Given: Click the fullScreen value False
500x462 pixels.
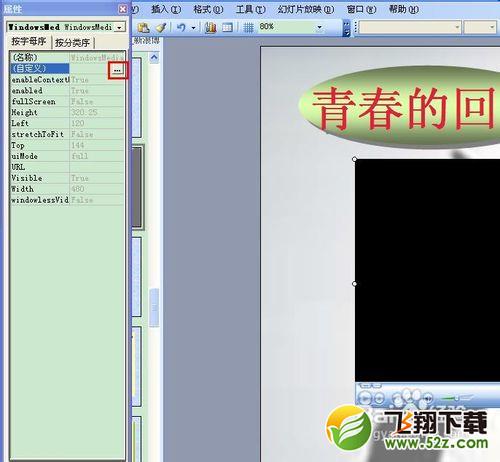Looking at the screenshot, I should [x=82, y=101].
